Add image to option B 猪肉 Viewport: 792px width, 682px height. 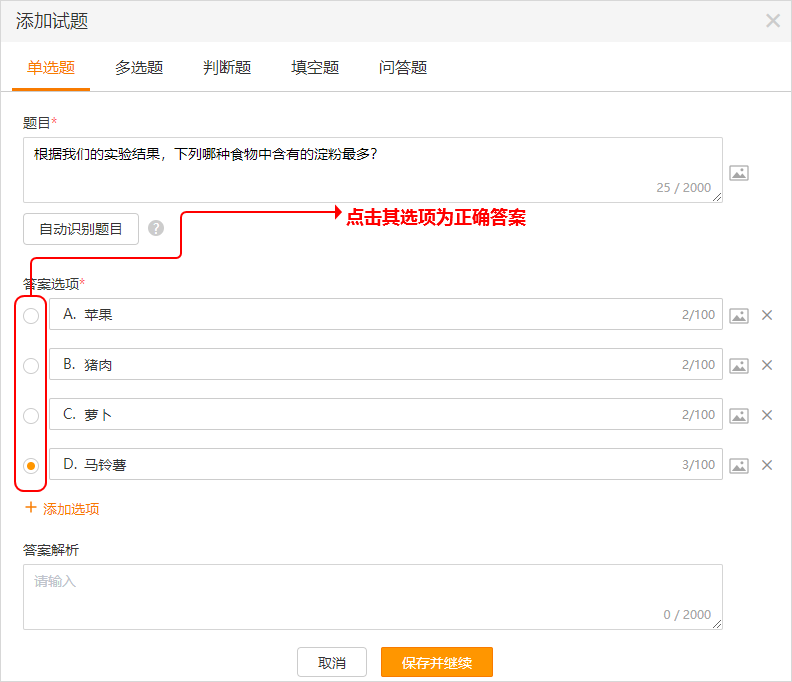point(738,365)
